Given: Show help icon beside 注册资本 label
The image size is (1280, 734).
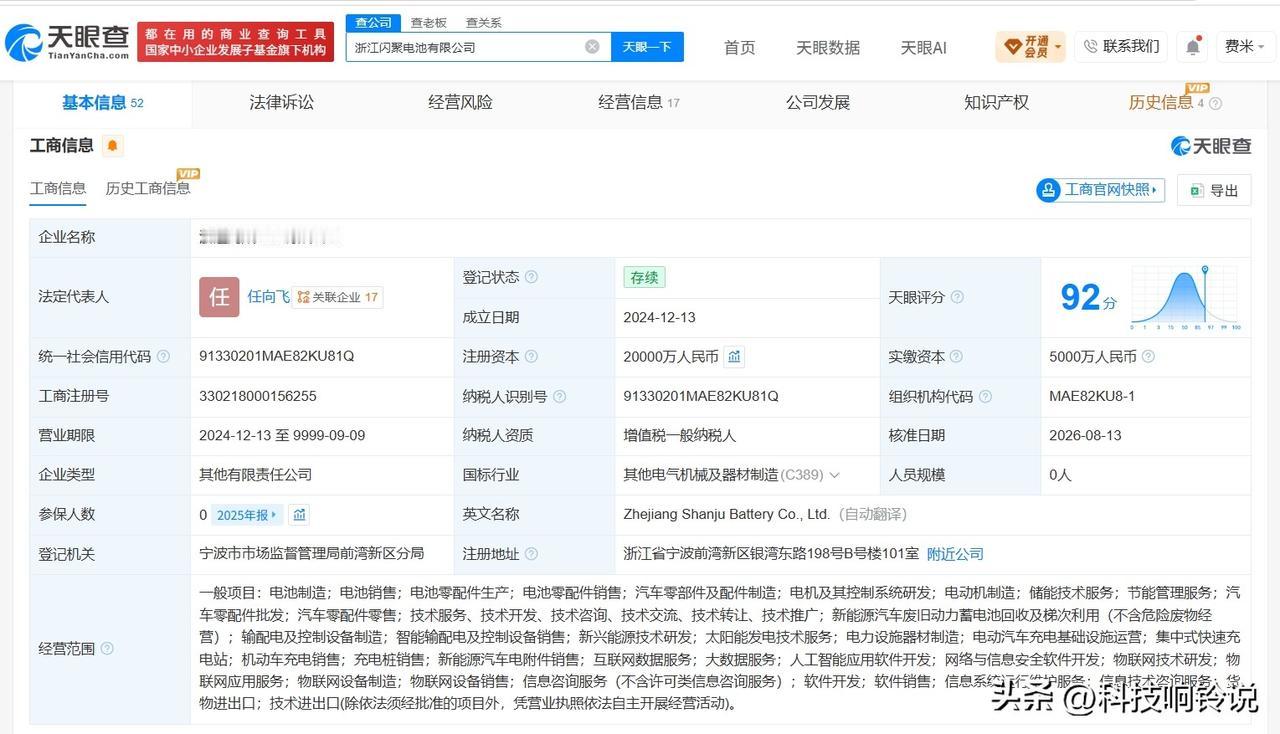Looking at the screenshot, I should tap(531, 356).
